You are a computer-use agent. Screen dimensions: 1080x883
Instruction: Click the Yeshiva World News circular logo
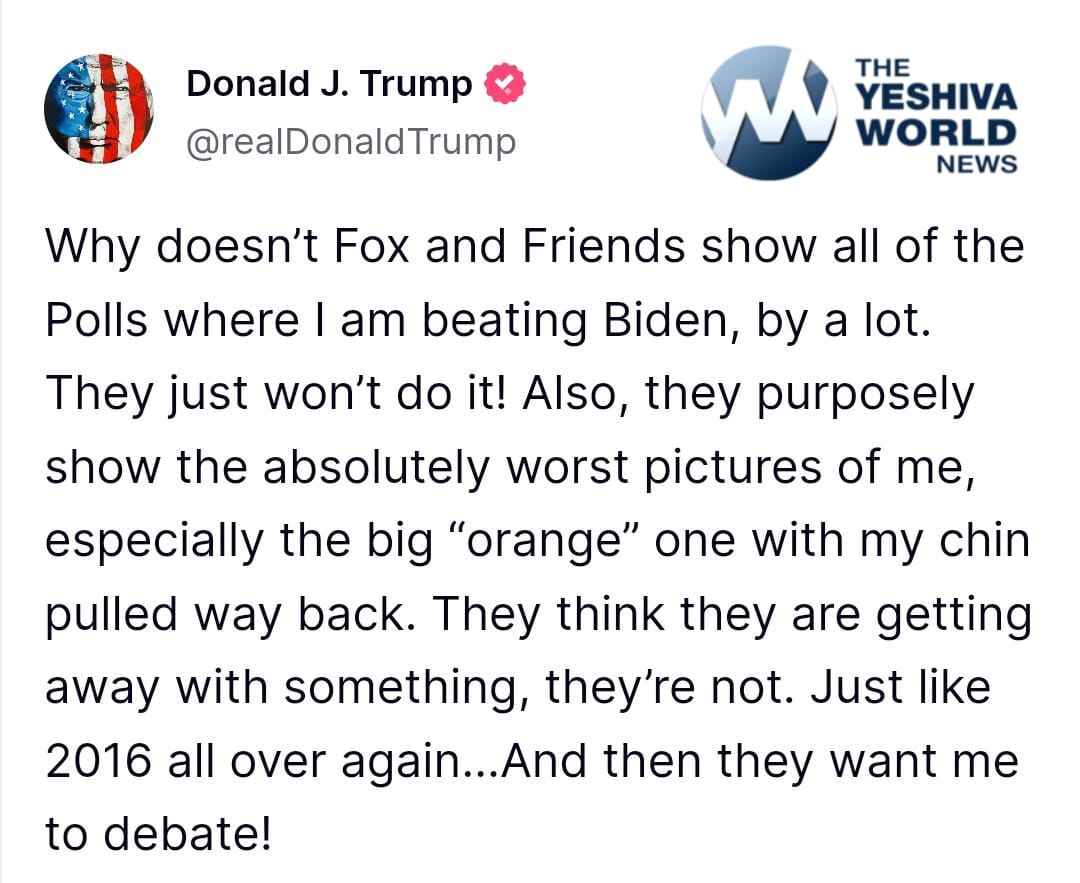click(x=768, y=112)
